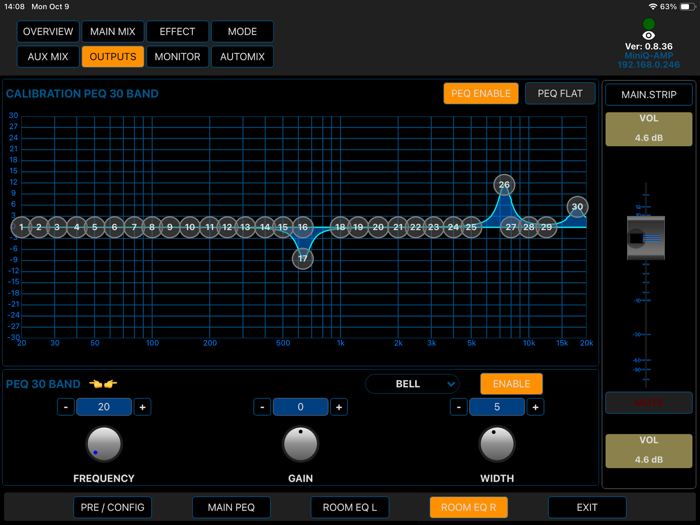The image size is (700, 525).
Task: Select EQ band node 5
Action: point(95,227)
